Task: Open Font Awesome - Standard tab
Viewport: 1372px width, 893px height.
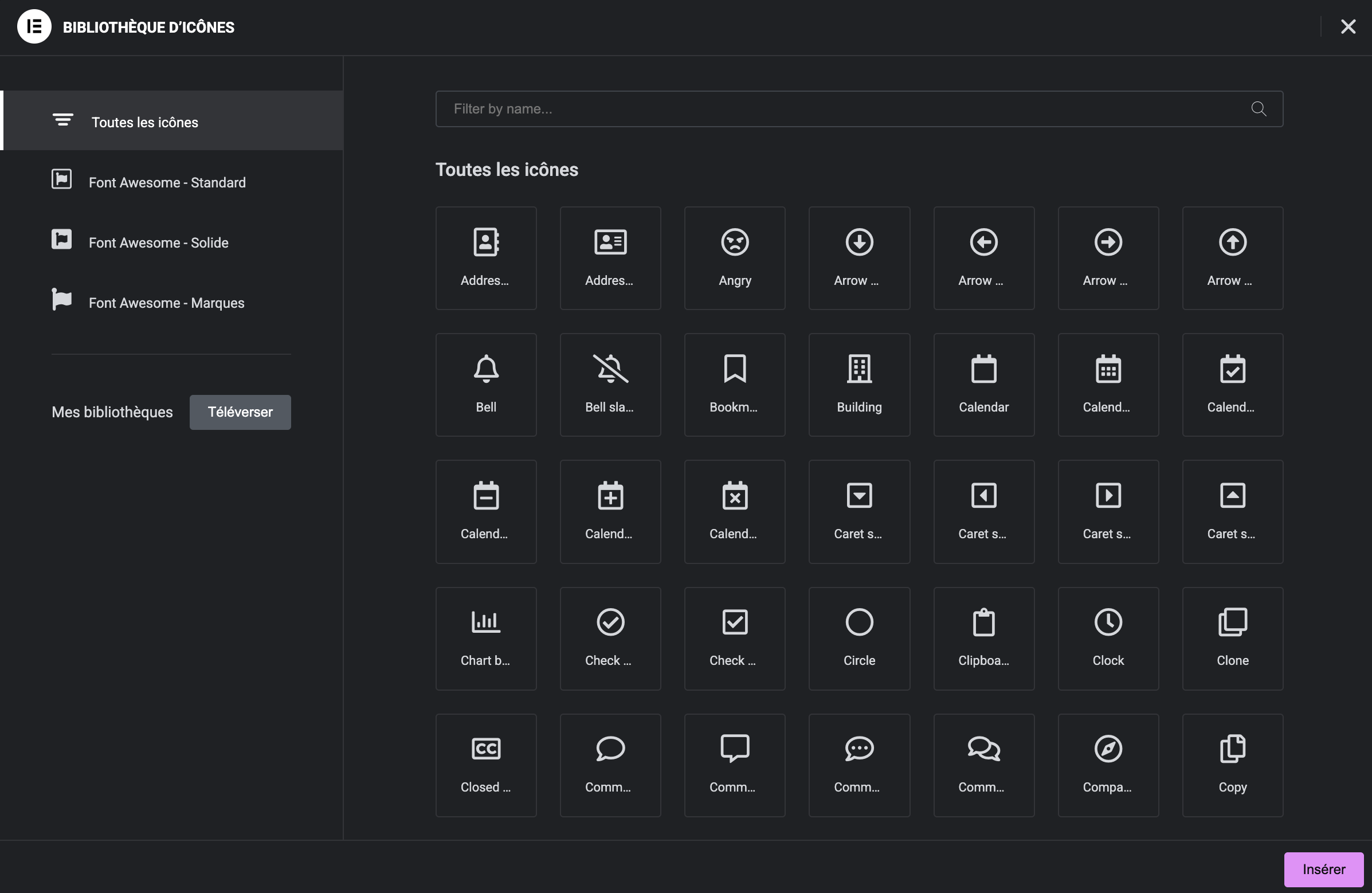Action: point(167,182)
